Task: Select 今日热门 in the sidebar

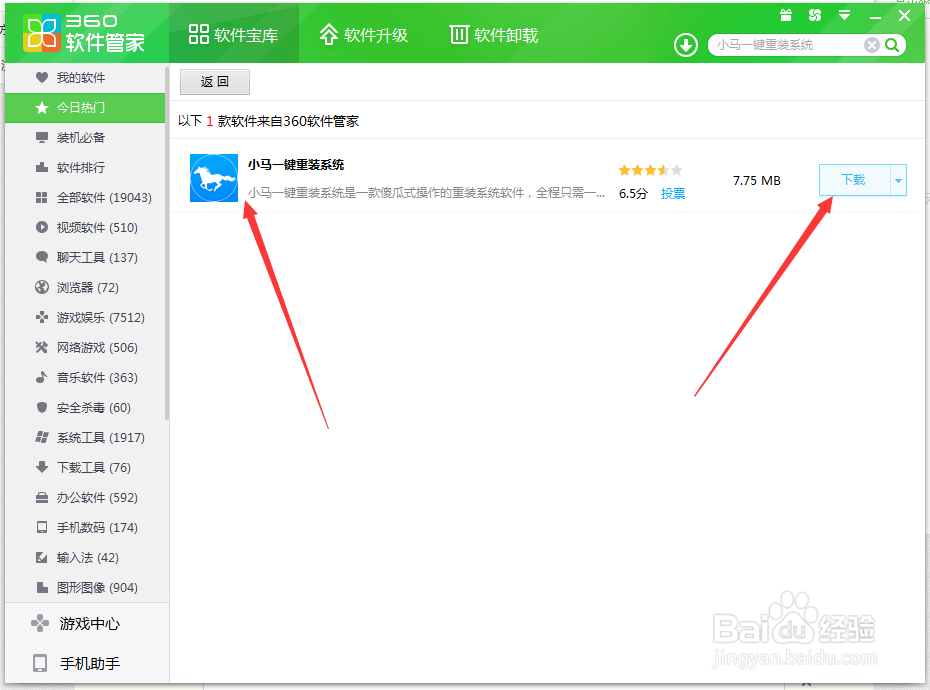Action: coord(85,107)
